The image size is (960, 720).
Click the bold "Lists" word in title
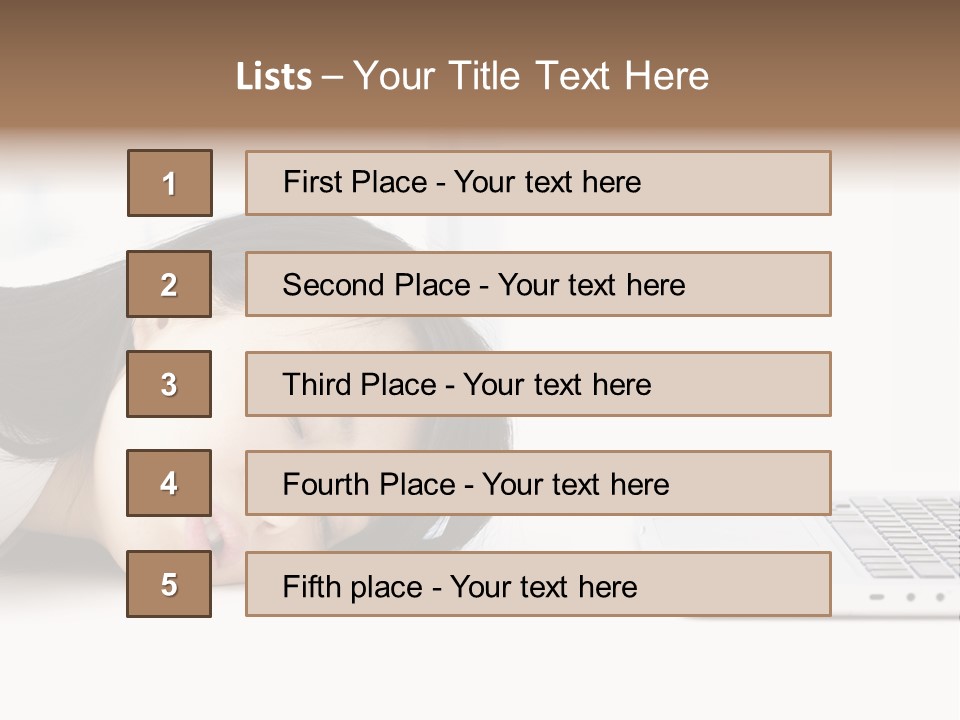[273, 77]
